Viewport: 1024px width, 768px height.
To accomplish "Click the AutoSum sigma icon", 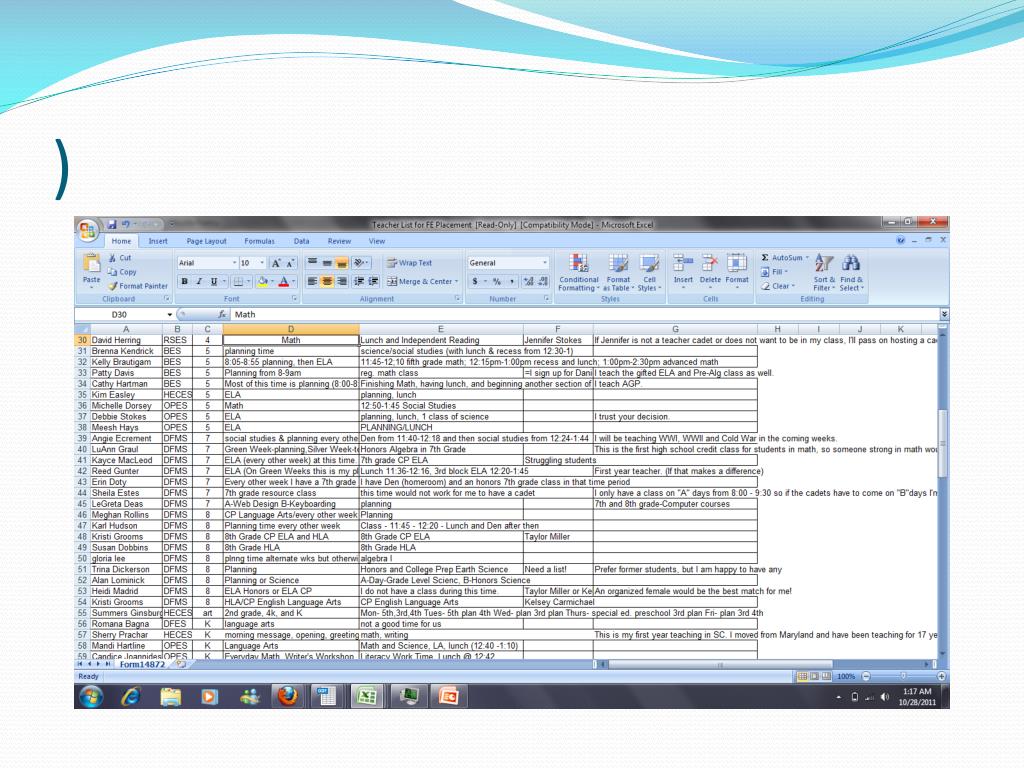I will [765, 258].
